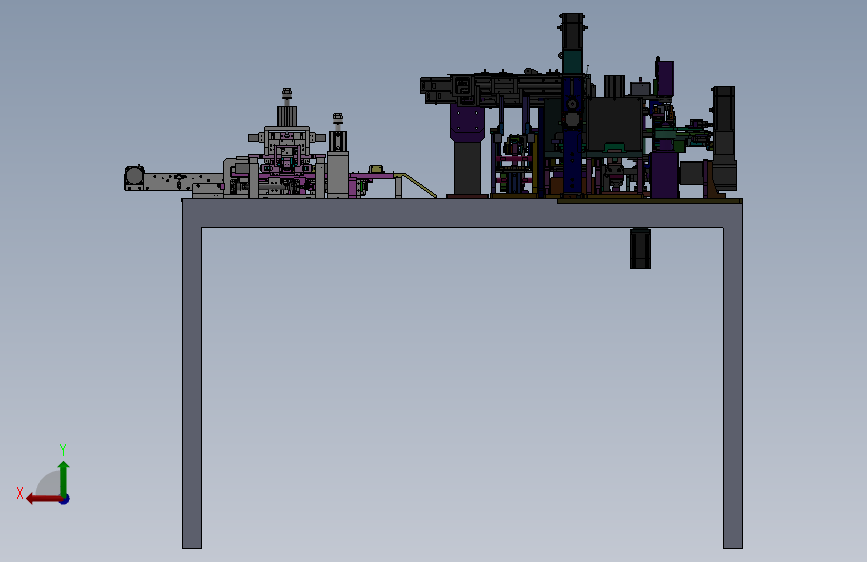Select the purple support column under the overhead rail
Image resolution: width=867 pixels, height=562 pixels.
point(467,124)
